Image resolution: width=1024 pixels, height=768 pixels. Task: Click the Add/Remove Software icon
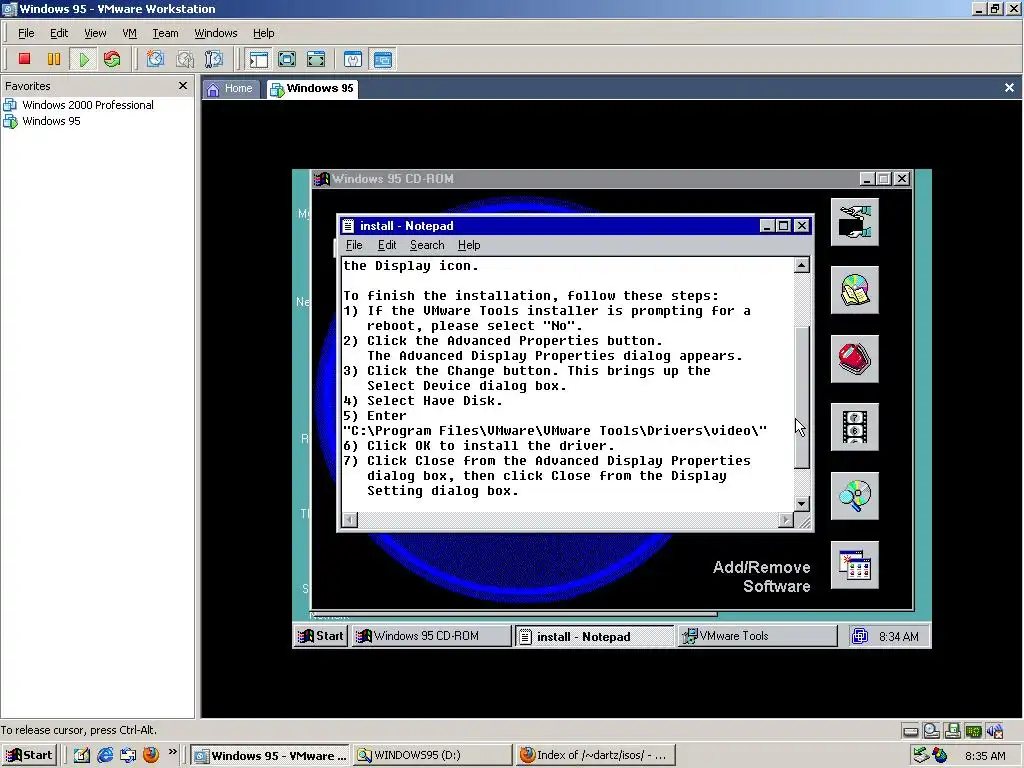854,565
